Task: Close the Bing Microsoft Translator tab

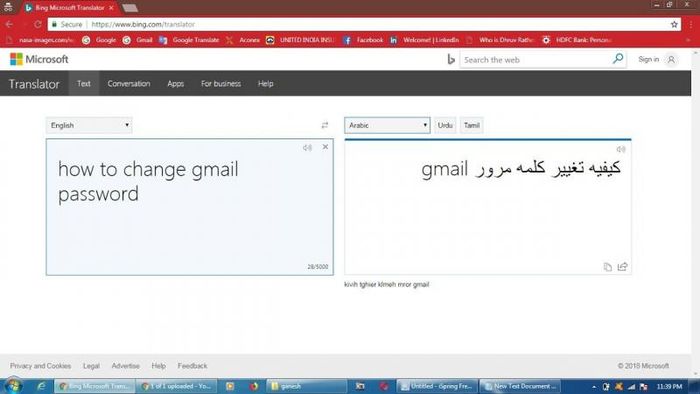Action: [111, 8]
